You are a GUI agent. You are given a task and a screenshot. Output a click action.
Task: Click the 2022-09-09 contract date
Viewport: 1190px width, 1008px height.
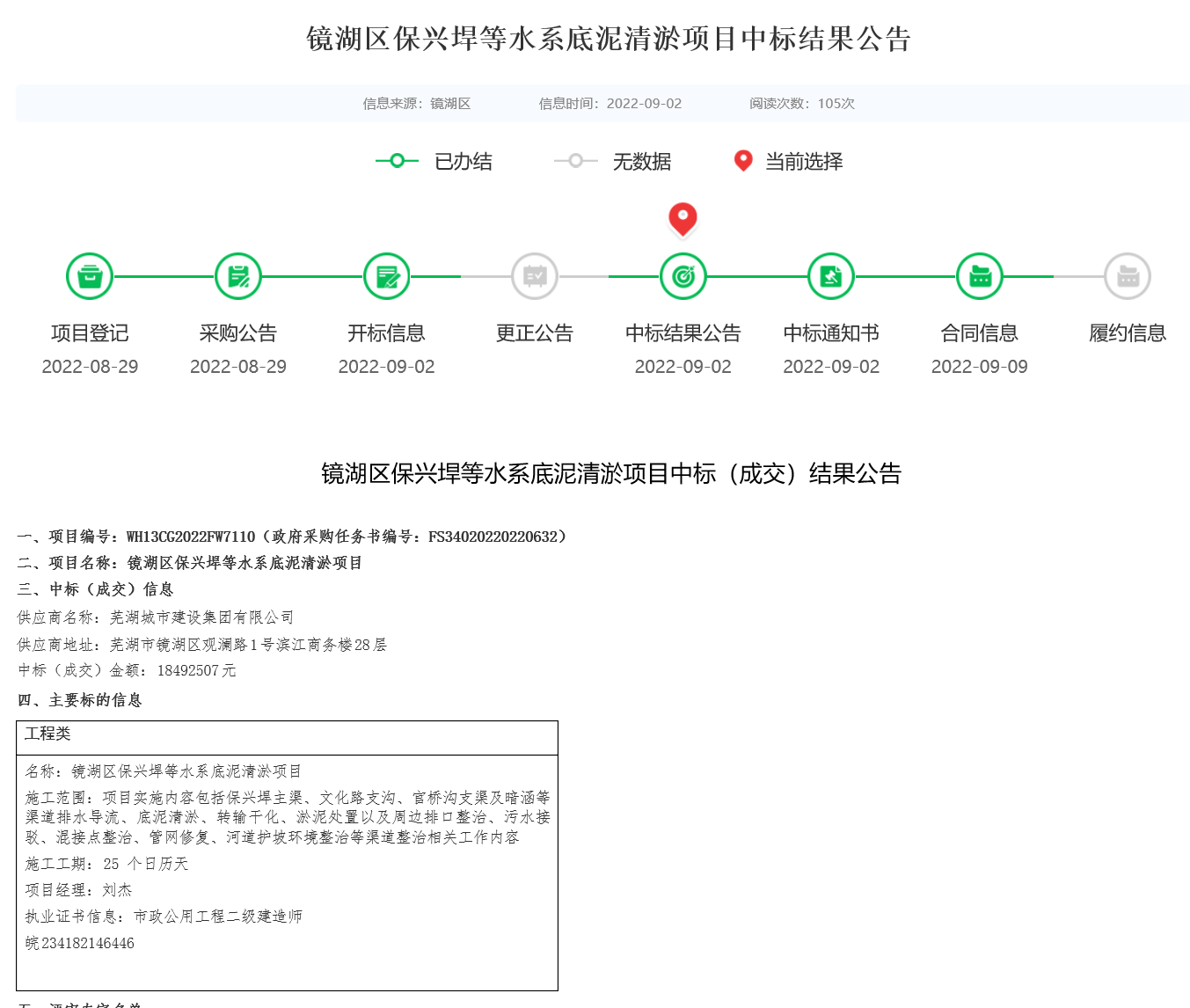point(980,367)
